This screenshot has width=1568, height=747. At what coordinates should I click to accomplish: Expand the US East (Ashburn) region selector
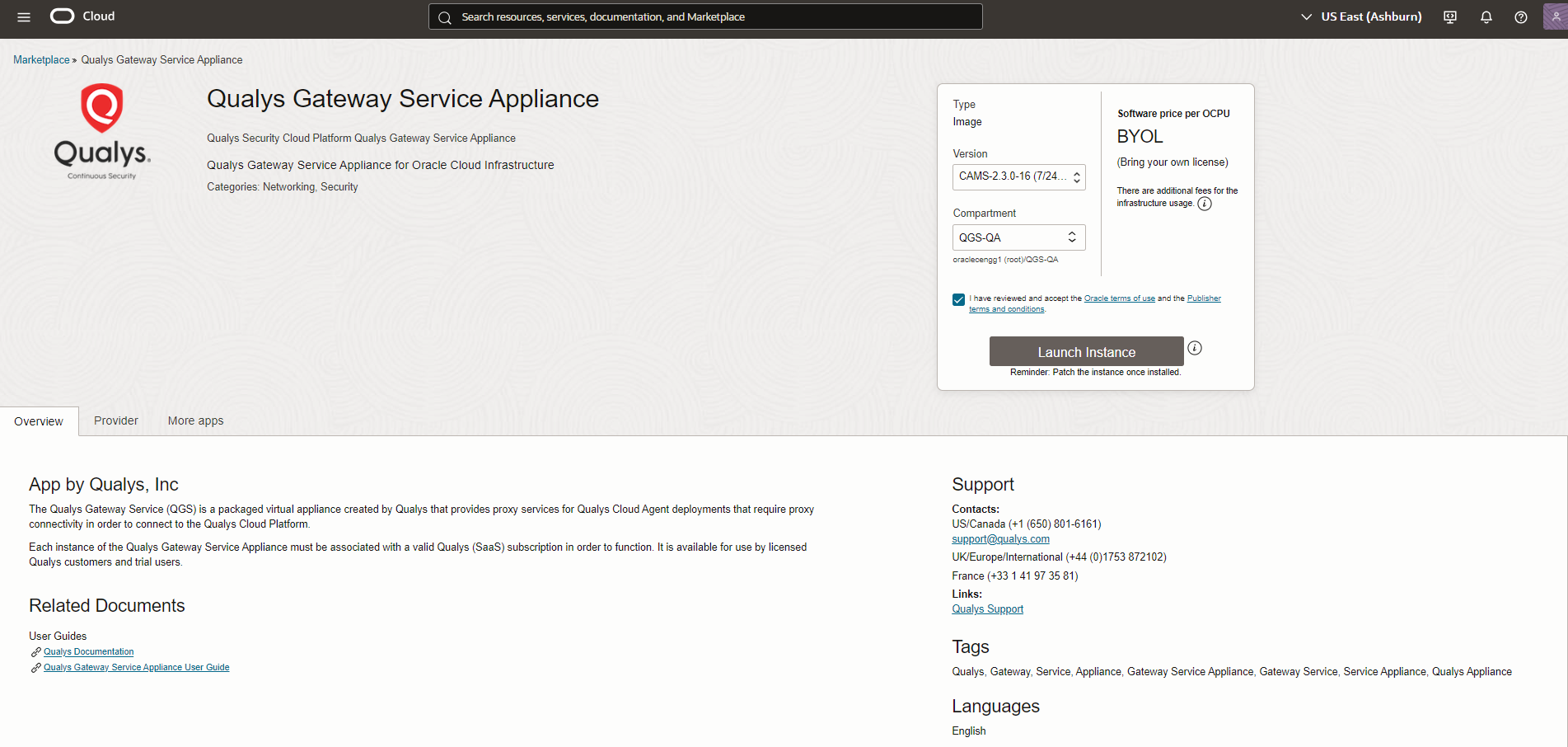pos(1361,16)
